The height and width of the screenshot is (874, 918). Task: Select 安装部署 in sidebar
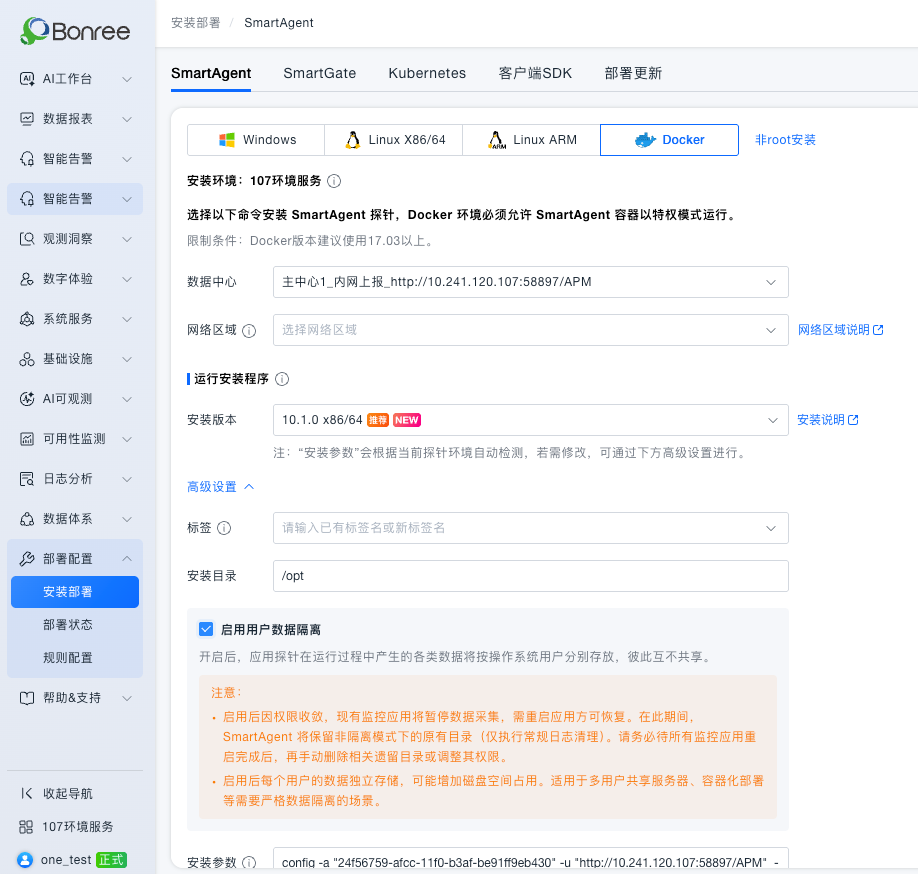pos(75,592)
